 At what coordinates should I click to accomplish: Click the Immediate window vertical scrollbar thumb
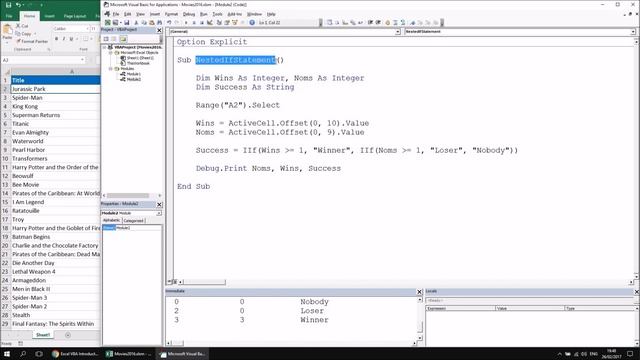pyautogui.click(x=420, y=327)
